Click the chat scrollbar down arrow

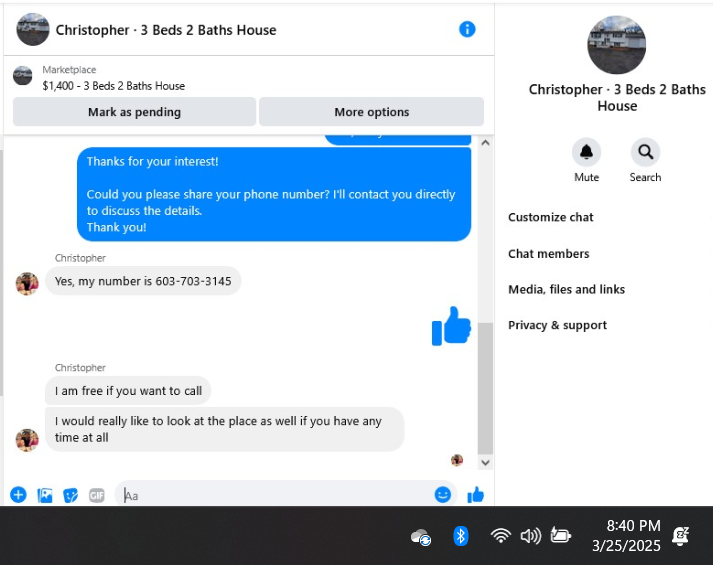[485, 463]
